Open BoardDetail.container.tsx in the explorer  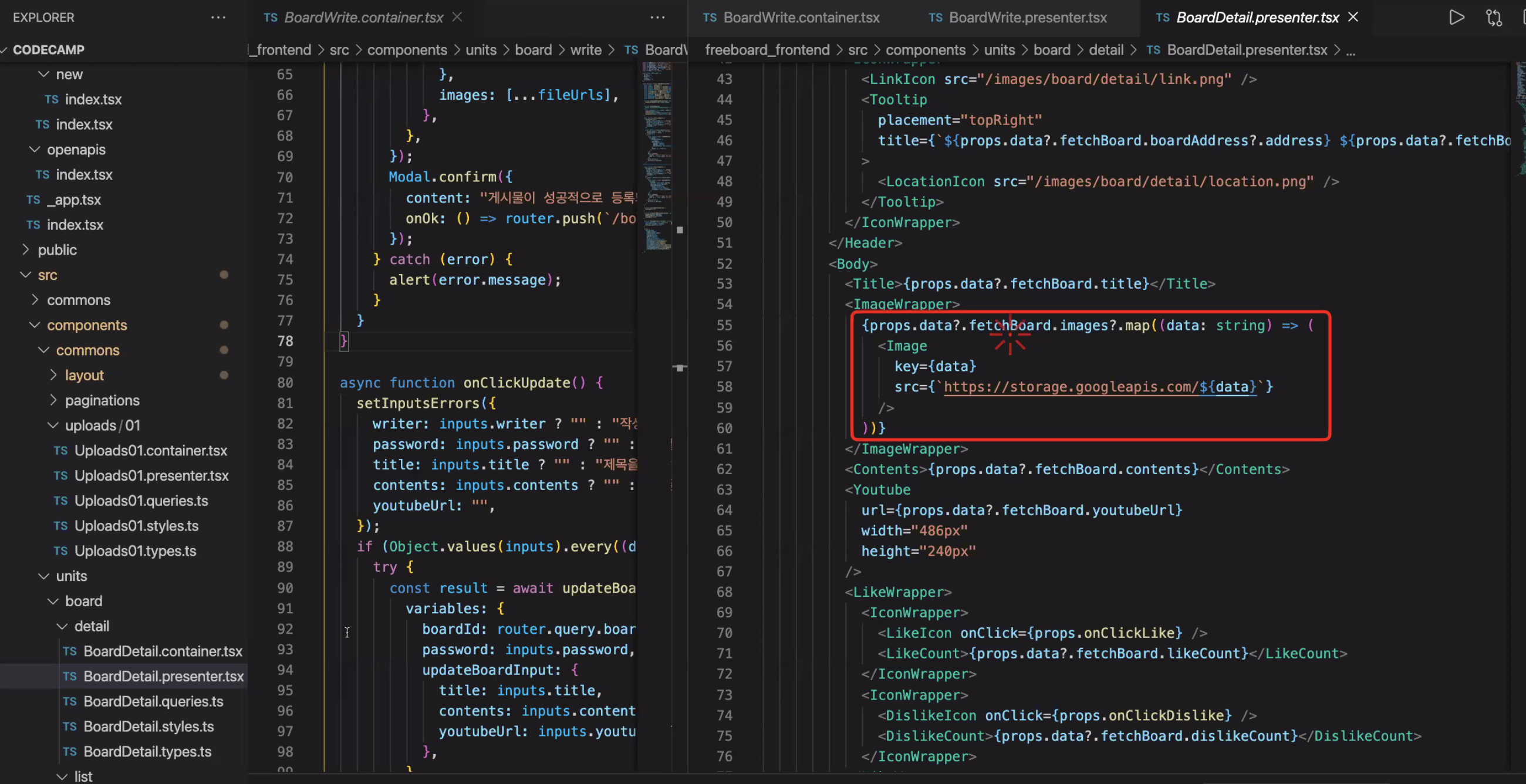[163, 651]
